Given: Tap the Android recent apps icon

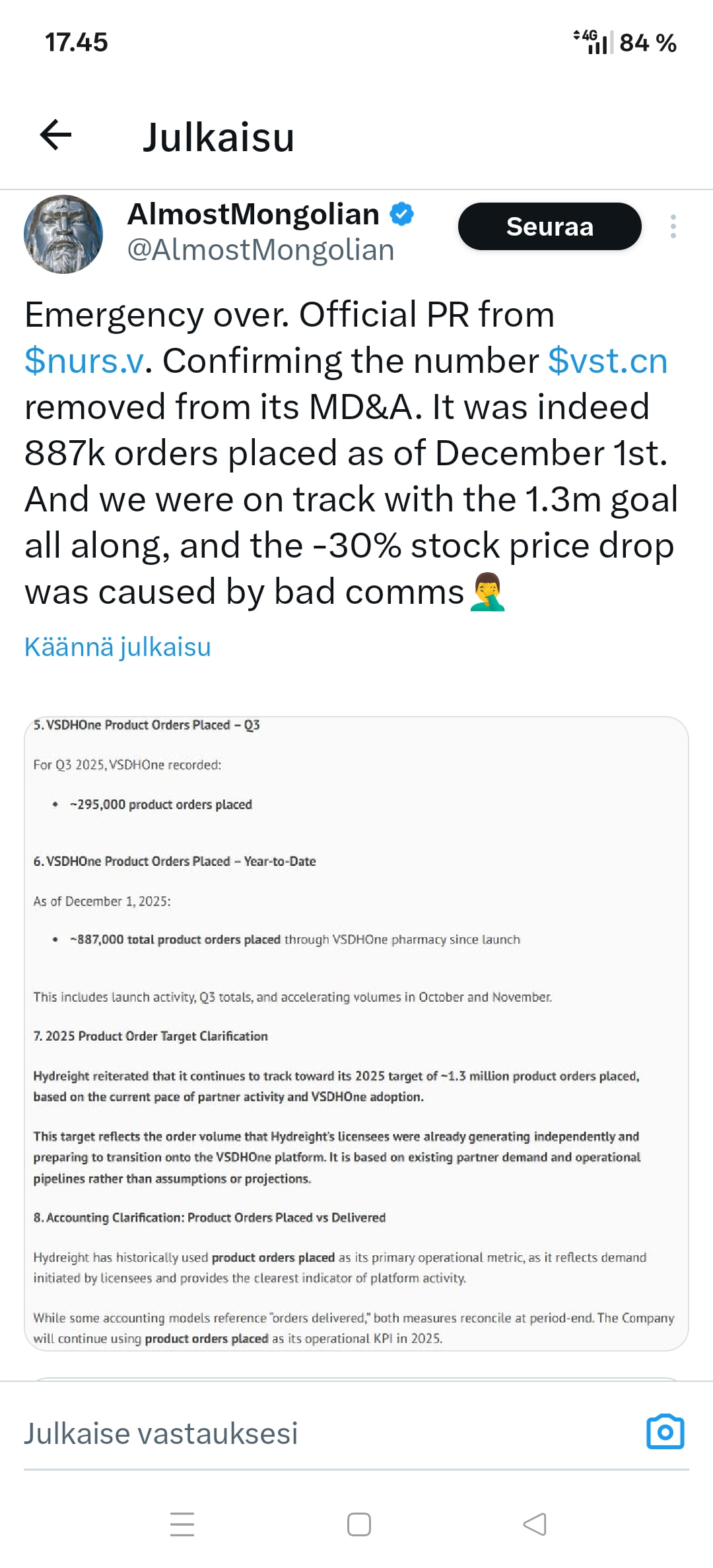Looking at the screenshot, I should click(x=182, y=1524).
